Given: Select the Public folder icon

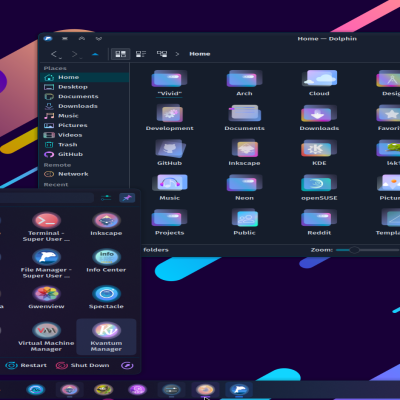Looking at the screenshot, I should pos(244,218).
